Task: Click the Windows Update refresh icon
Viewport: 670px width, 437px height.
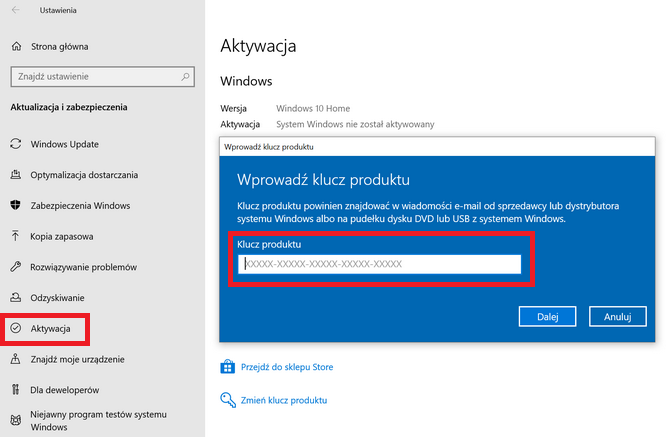Action: click(x=15, y=144)
